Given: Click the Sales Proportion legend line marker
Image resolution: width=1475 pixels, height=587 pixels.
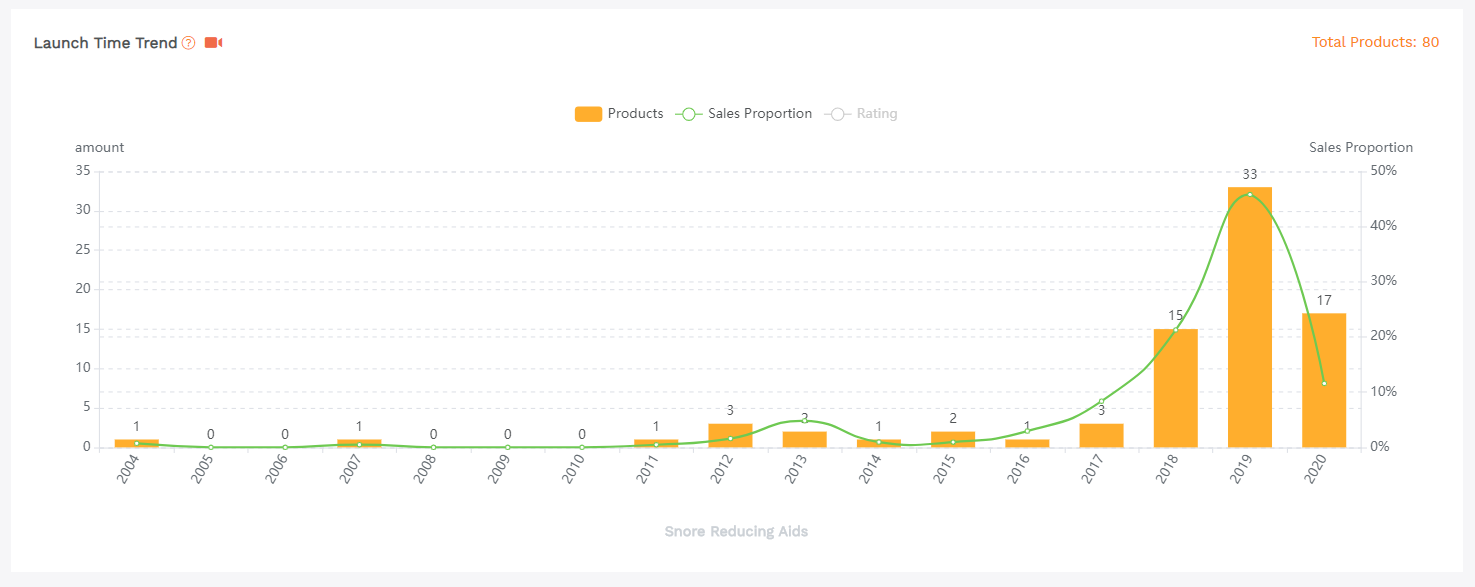Looking at the screenshot, I should tap(689, 114).
